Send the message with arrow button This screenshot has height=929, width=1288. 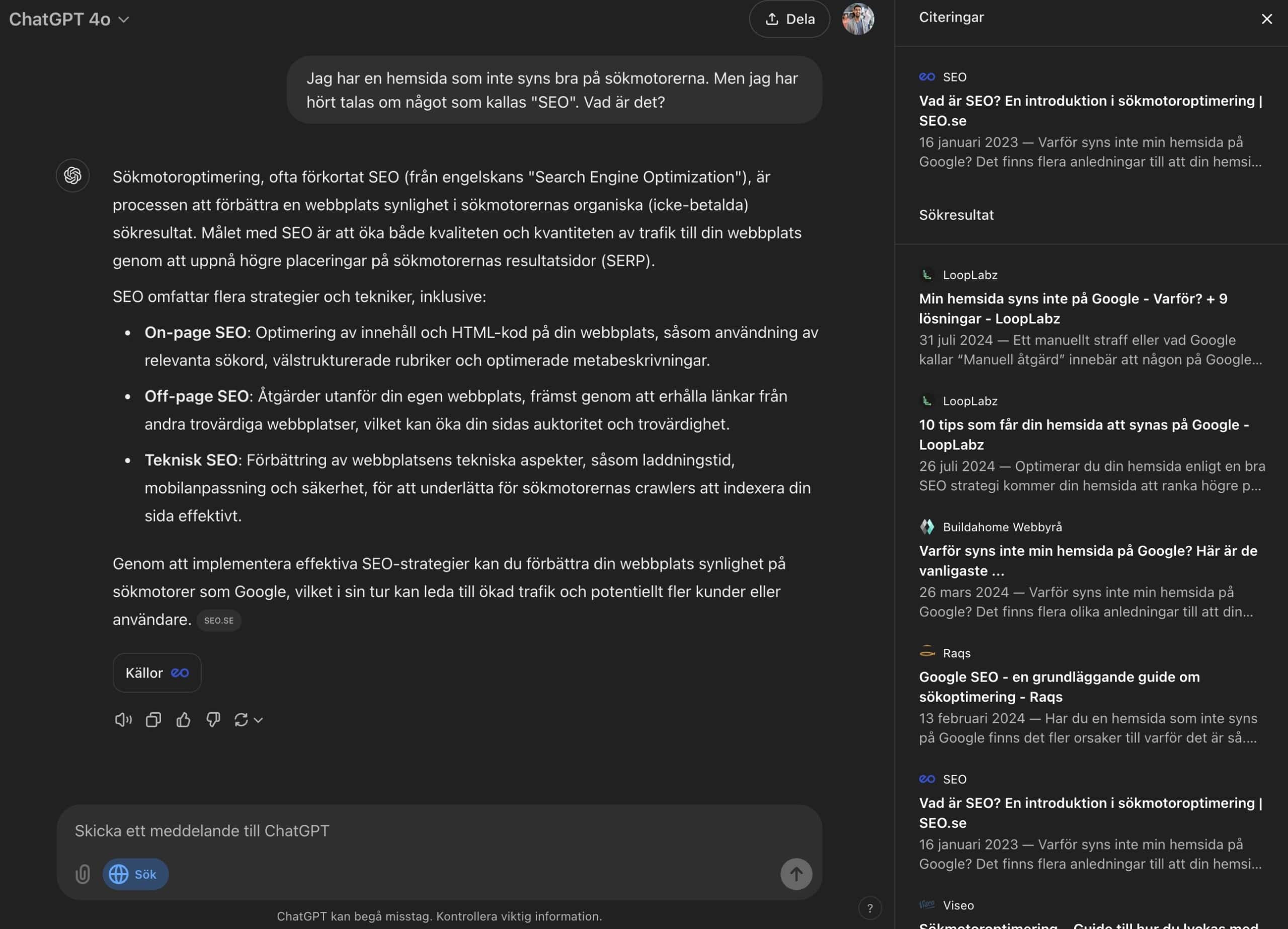pos(796,874)
